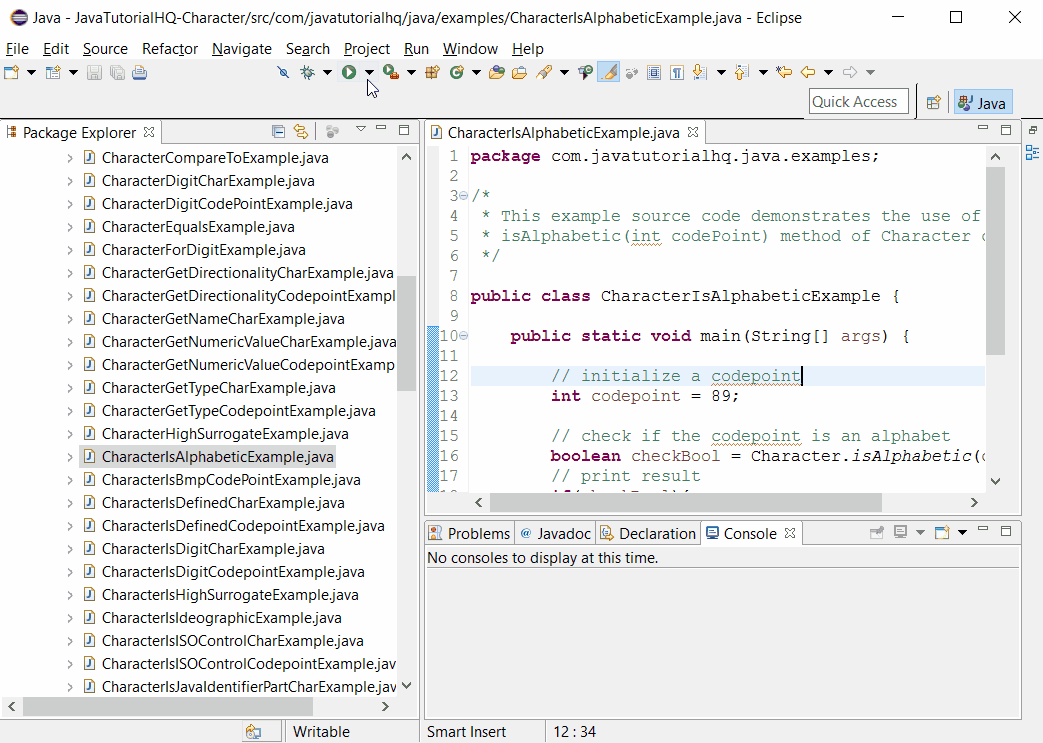
Task: Click the Open Perspective icon
Action: [934, 102]
